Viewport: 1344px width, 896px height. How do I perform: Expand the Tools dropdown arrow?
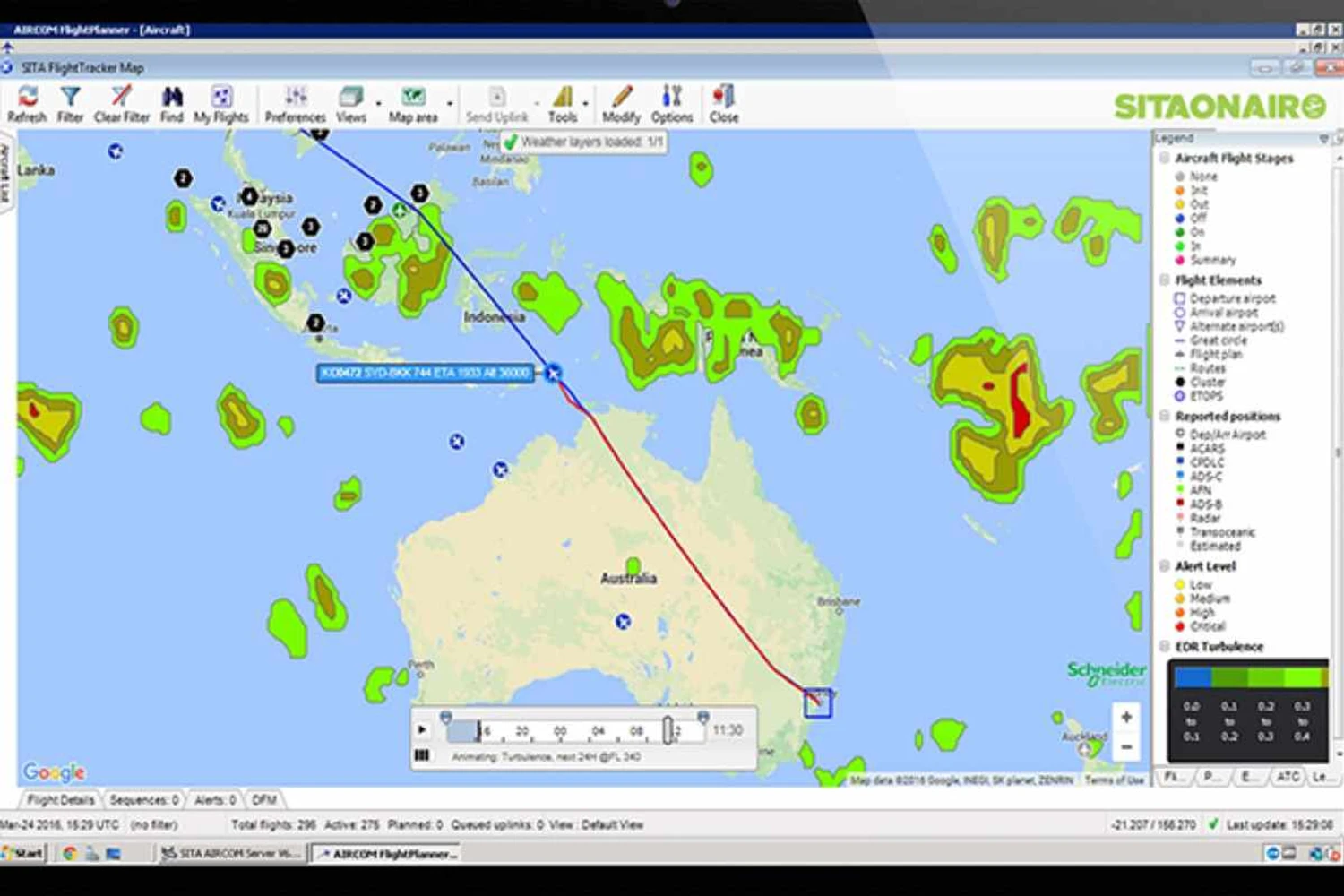click(586, 104)
